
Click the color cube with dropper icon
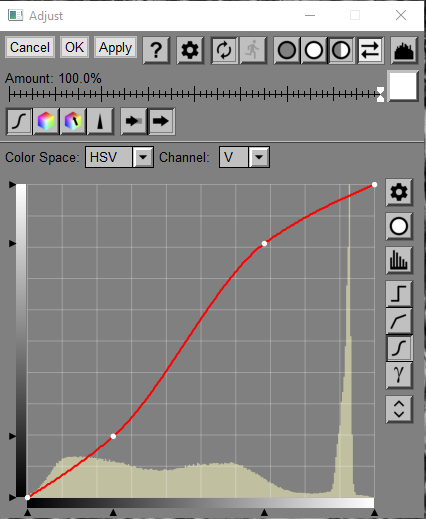click(x=73, y=121)
